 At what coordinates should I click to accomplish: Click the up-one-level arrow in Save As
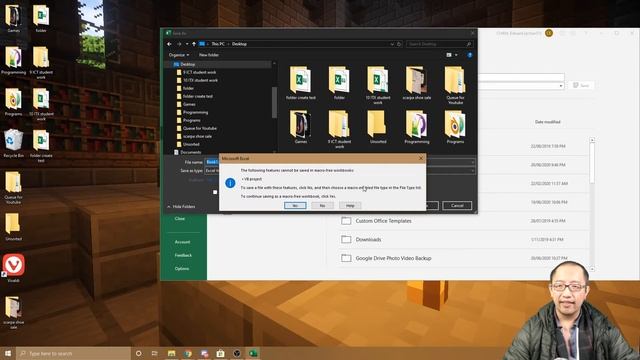coord(194,44)
